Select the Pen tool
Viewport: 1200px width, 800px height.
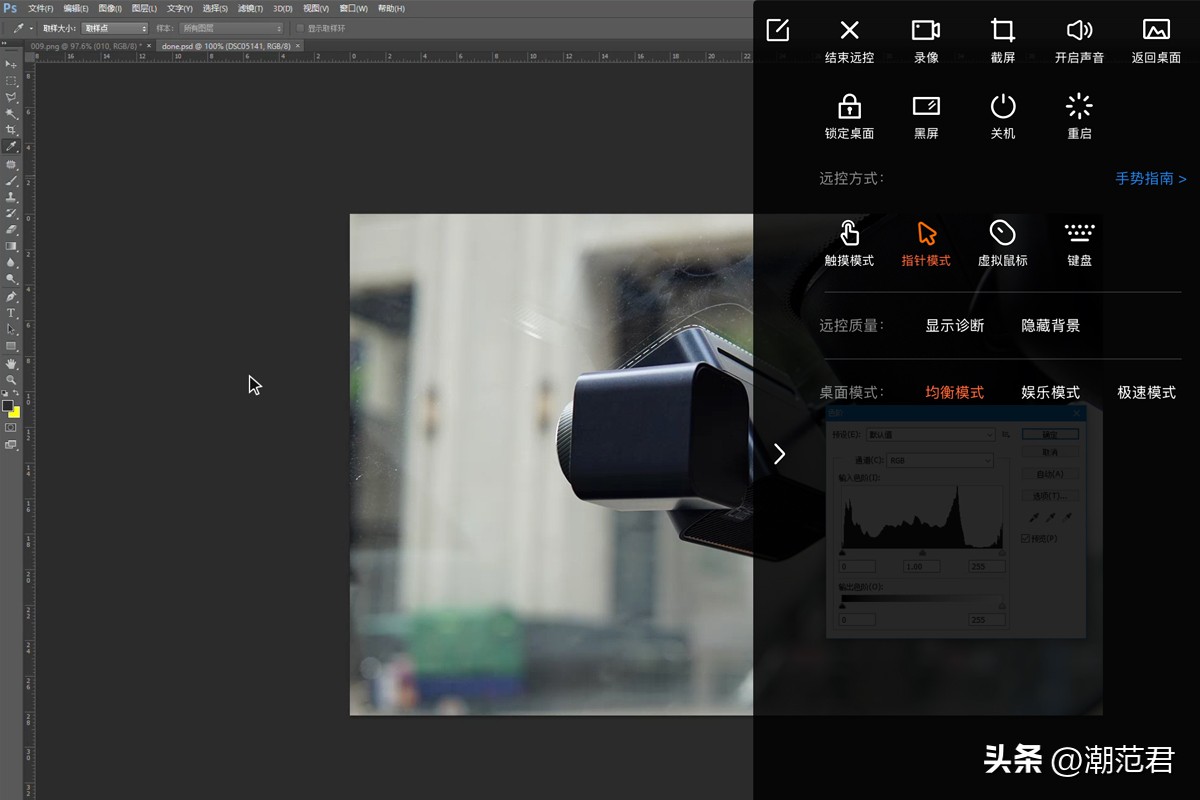point(11,296)
